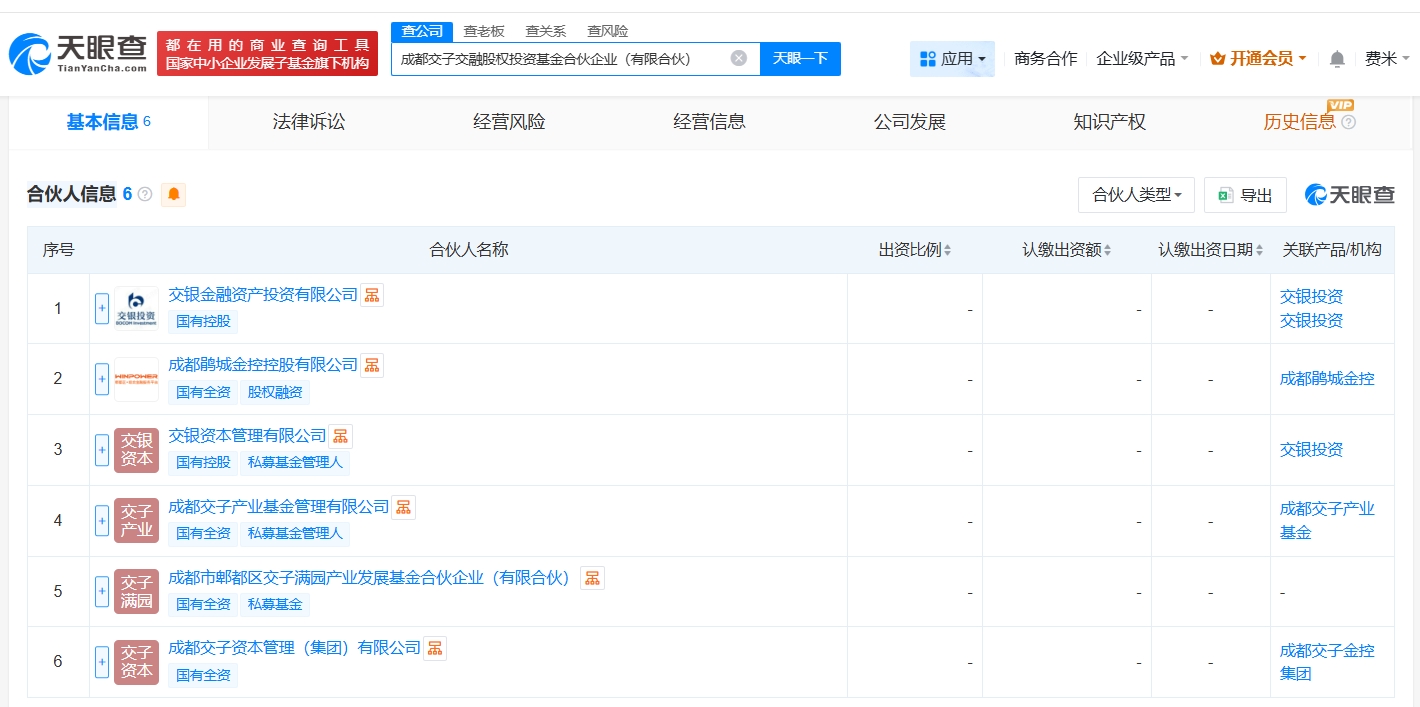
Task: Click 国有控股 tag under 交银金融资产投资
Action: pyautogui.click(x=203, y=321)
